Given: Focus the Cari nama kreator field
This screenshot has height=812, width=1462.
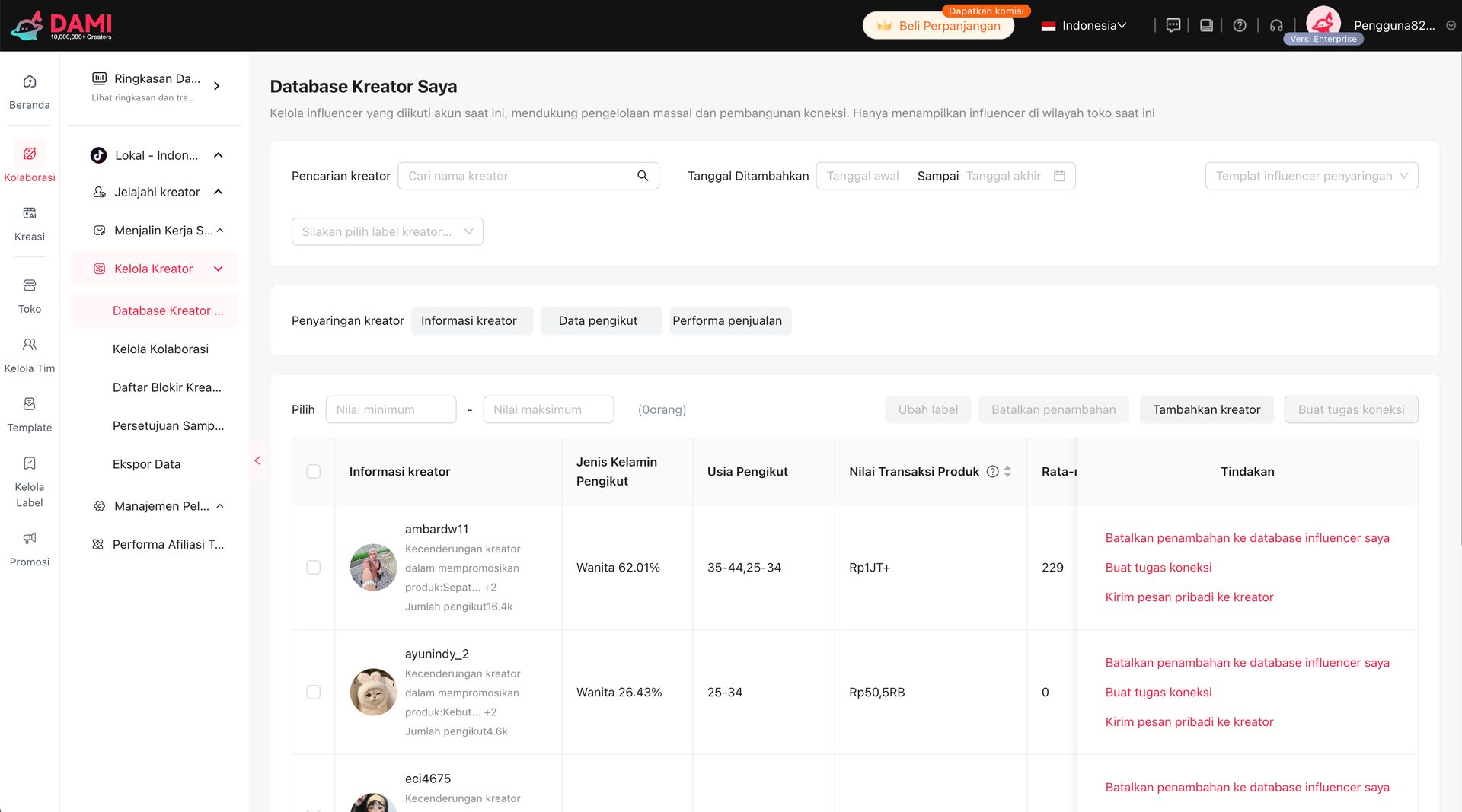Looking at the screenshot, I should tap(528, 176).
